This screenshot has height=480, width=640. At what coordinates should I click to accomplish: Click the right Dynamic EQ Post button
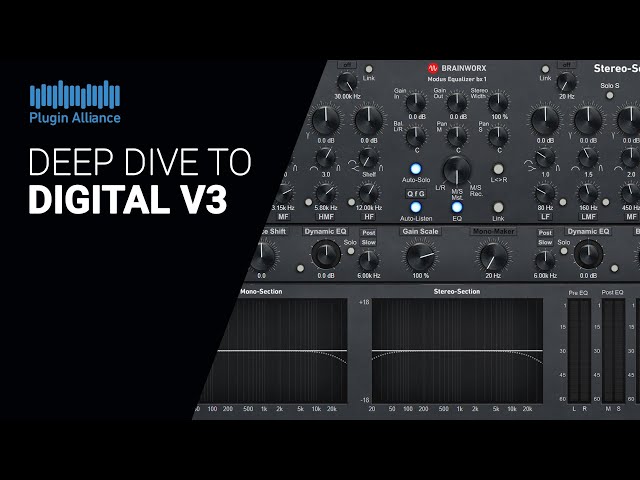coord(545,233)
